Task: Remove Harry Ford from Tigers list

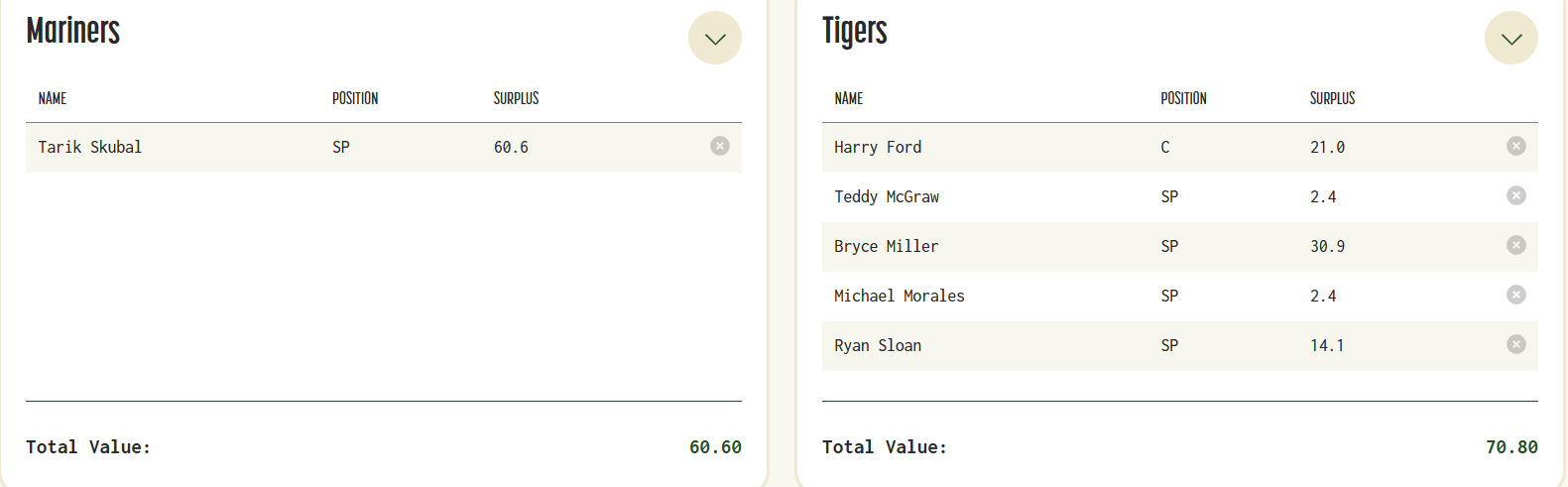Action: [x=1515, y=146]
